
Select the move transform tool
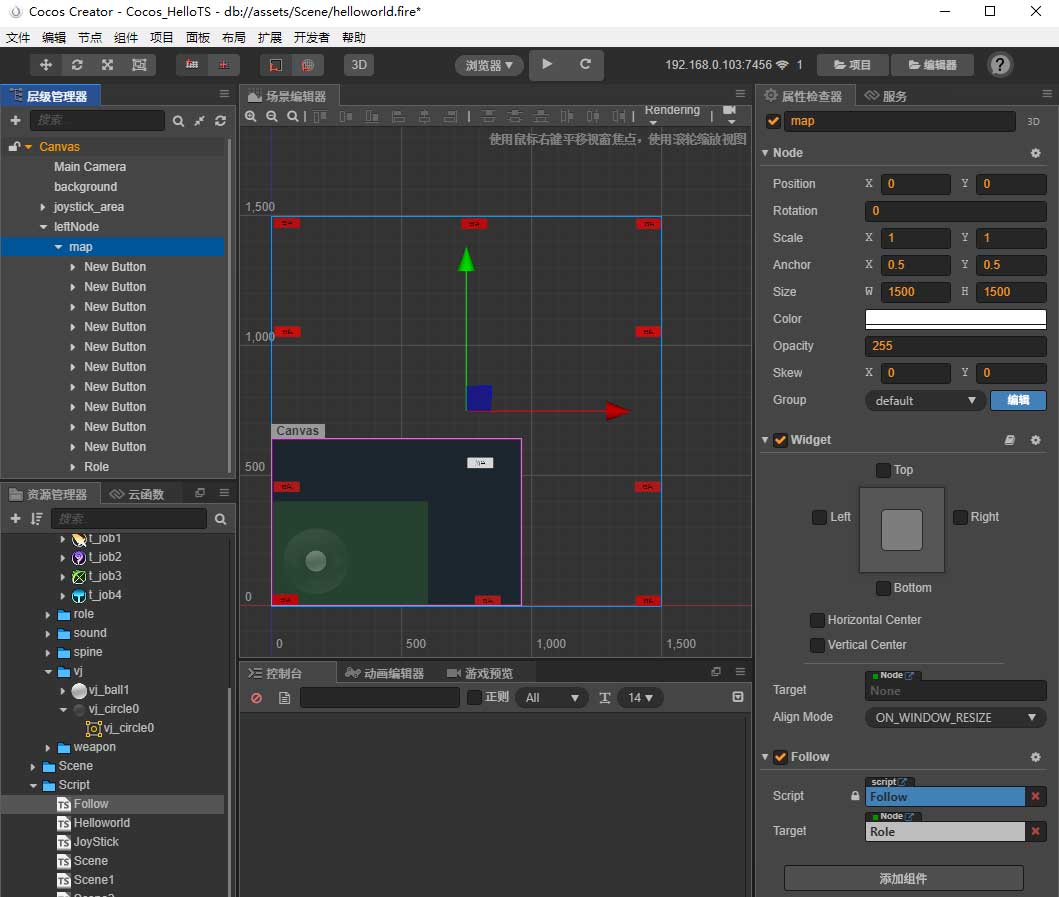45,65
